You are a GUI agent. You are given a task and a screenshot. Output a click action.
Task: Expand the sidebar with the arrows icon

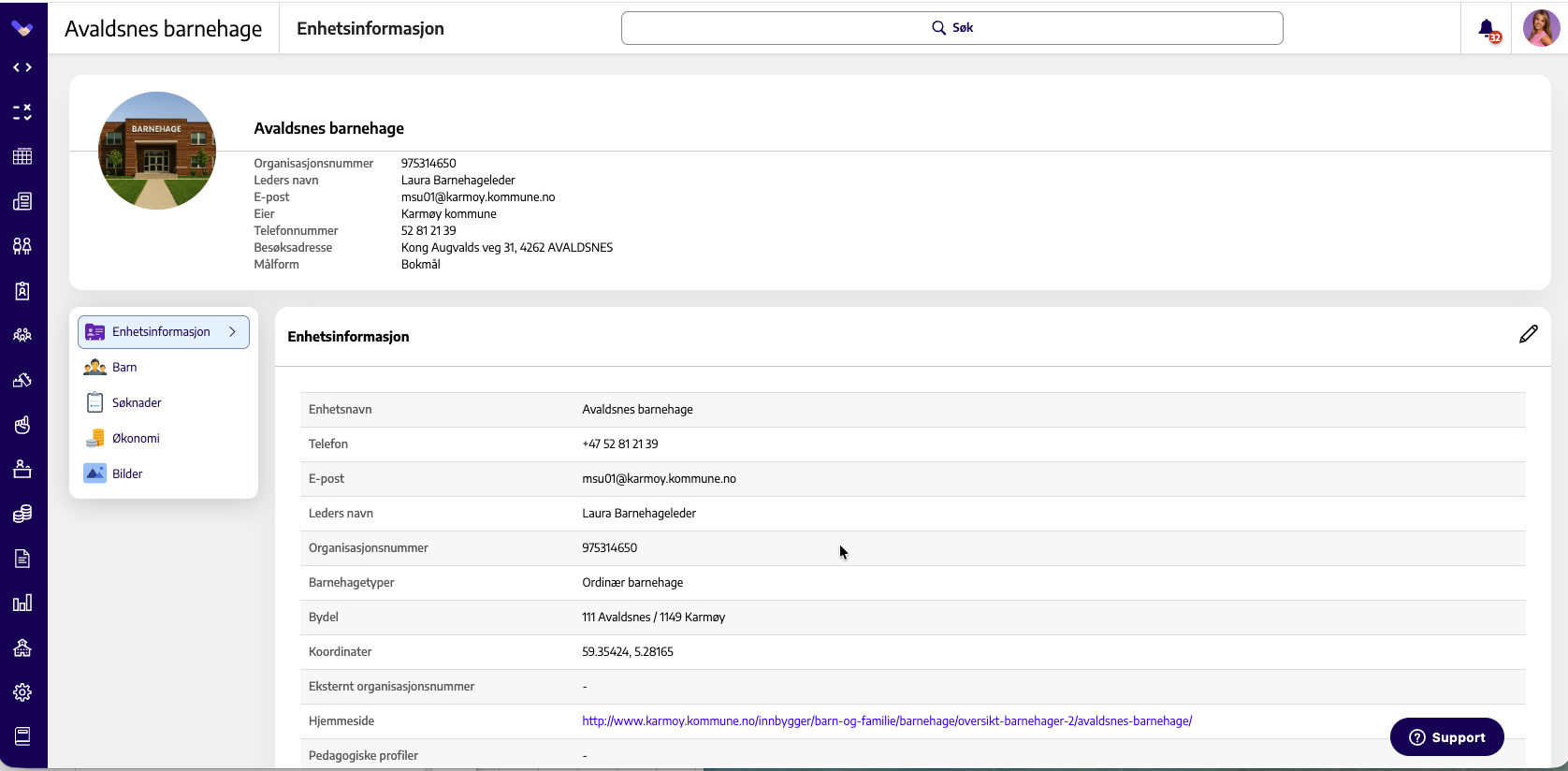[x=22, y=67]
